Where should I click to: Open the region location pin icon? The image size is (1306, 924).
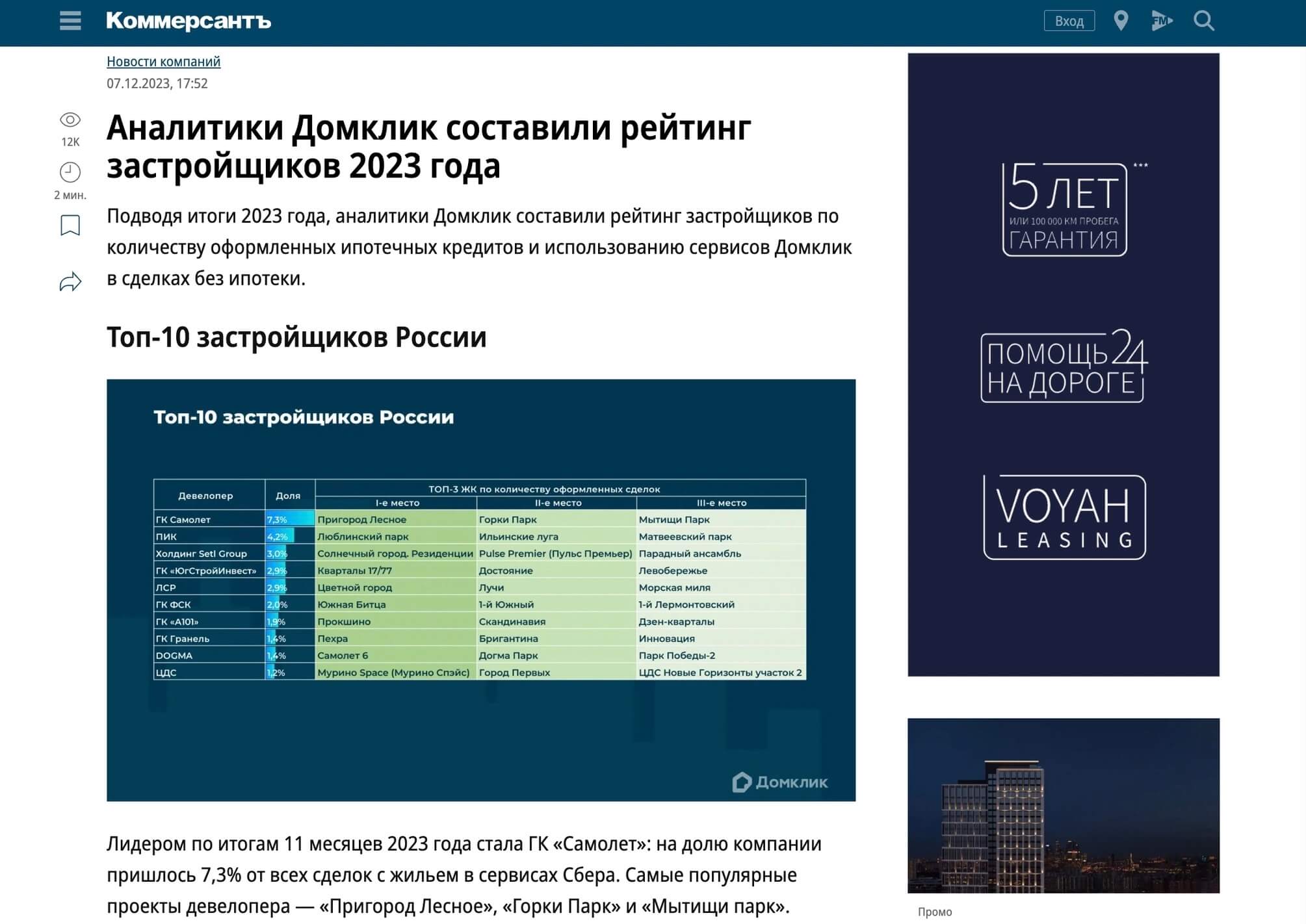coord(1120,21)
